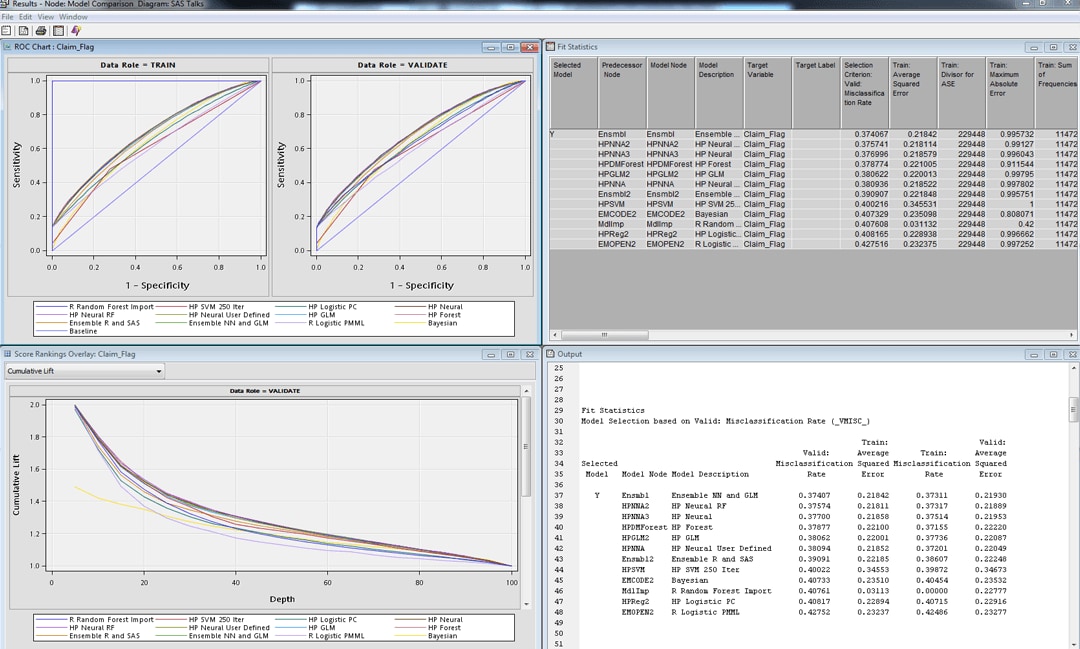Select EMCODE2 in Predecessor Node column

pos(621,214)
